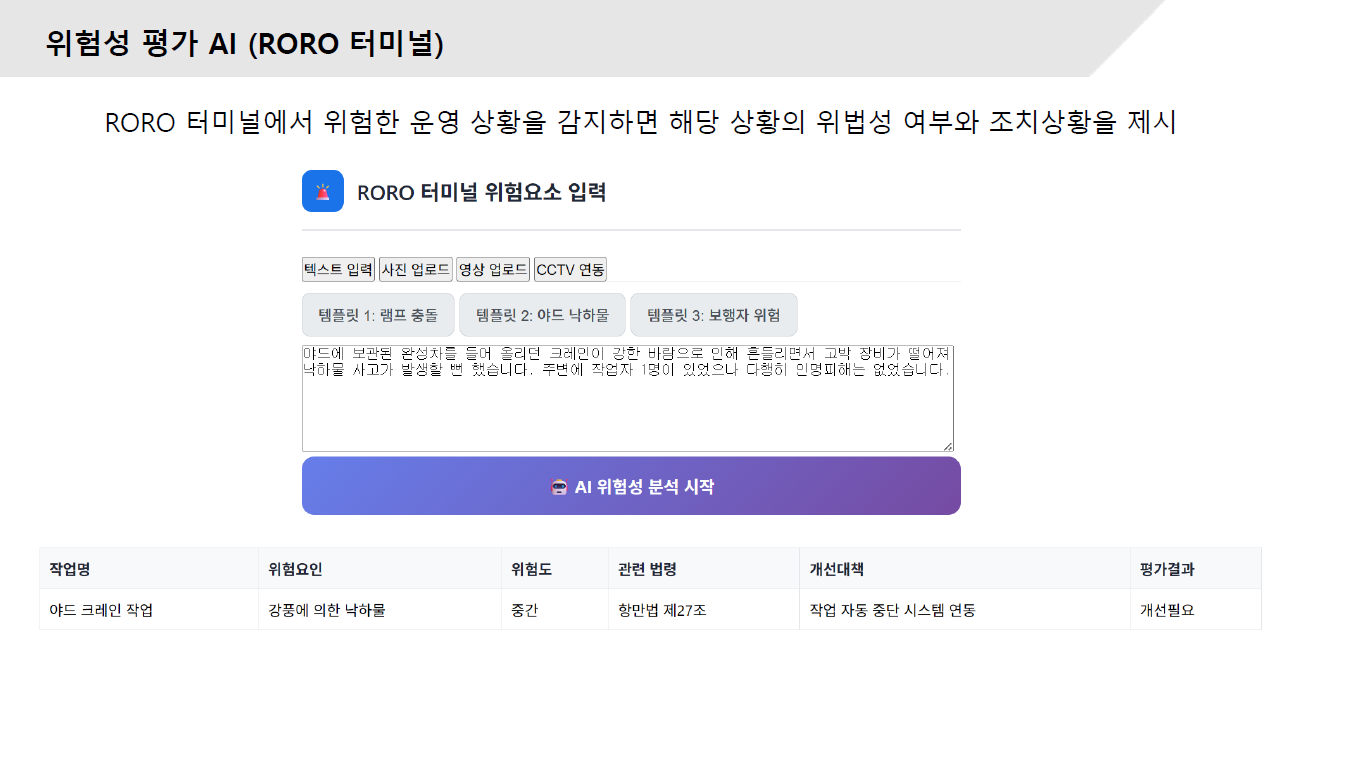Click the 위험요인 column header
This screenshot has width=1370, height=766.
295,569
